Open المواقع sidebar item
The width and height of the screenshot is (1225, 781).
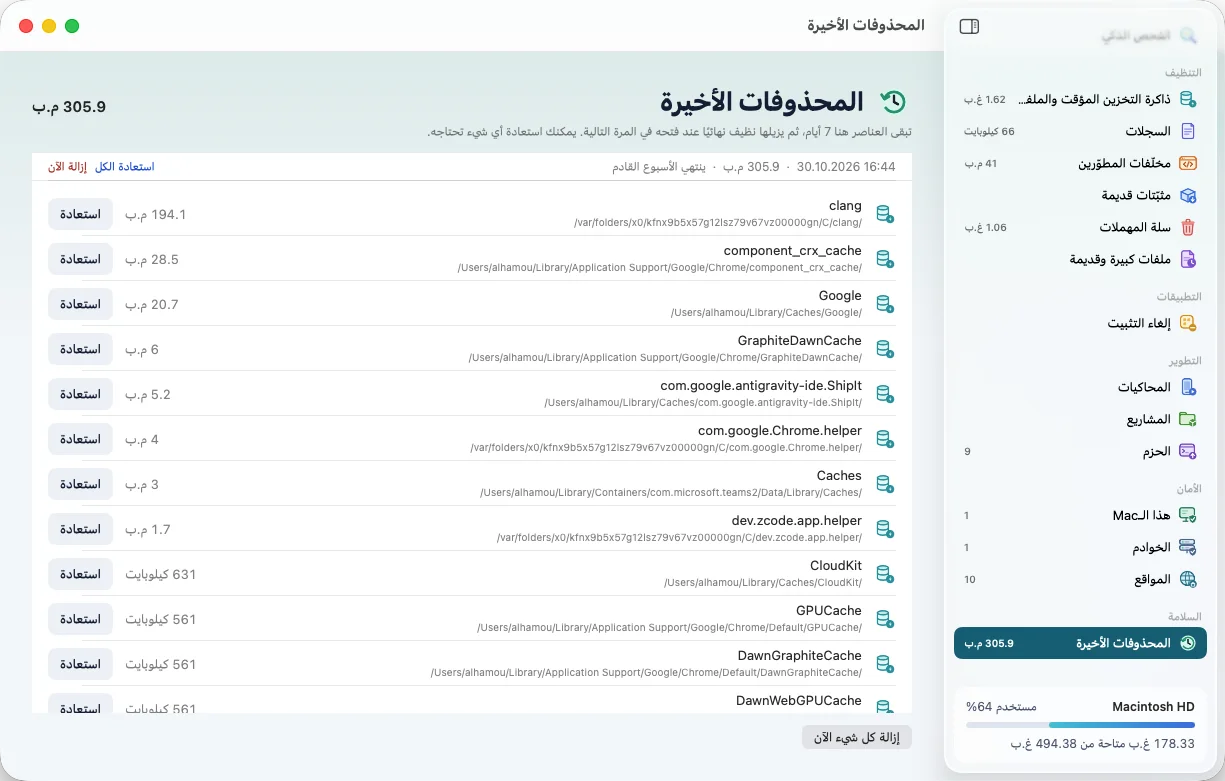(1080, 579)
